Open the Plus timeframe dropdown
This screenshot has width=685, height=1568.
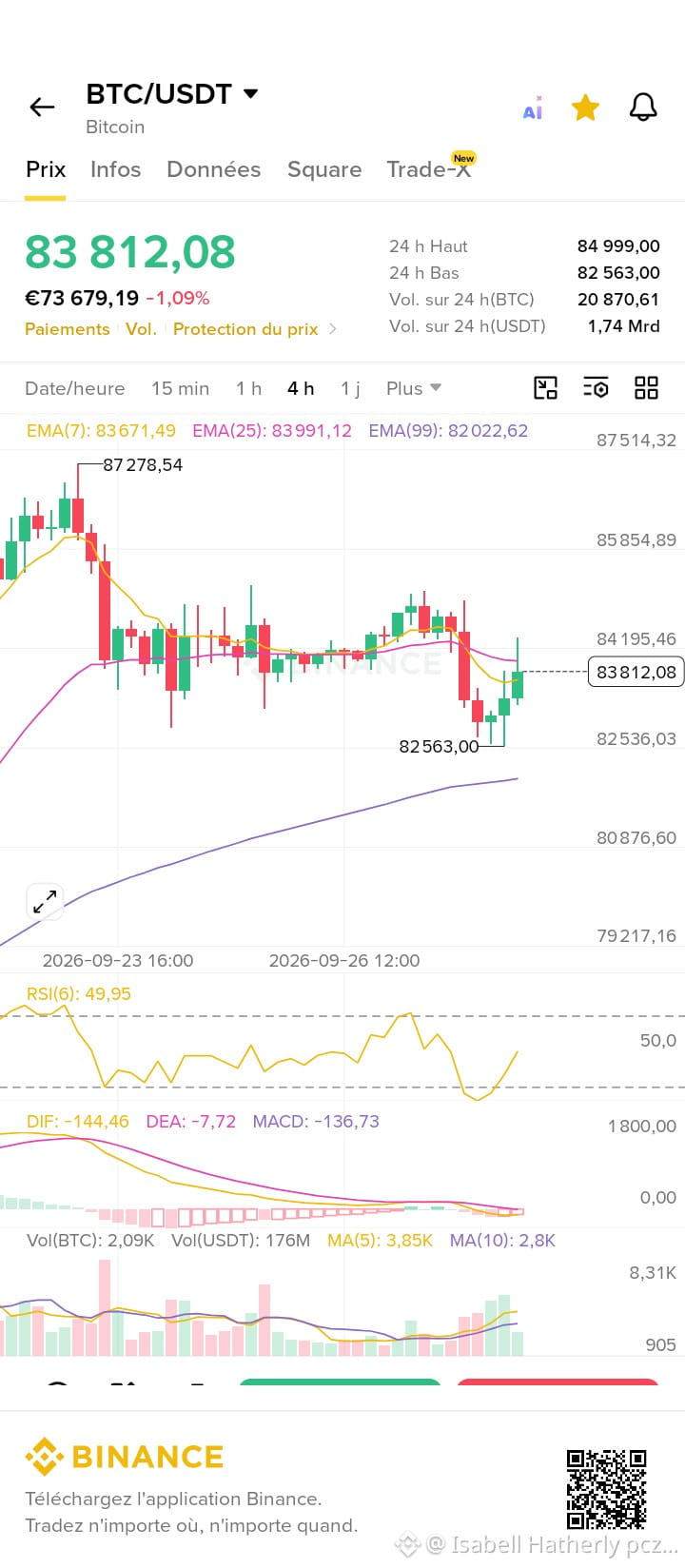click(x=414, y=388)
